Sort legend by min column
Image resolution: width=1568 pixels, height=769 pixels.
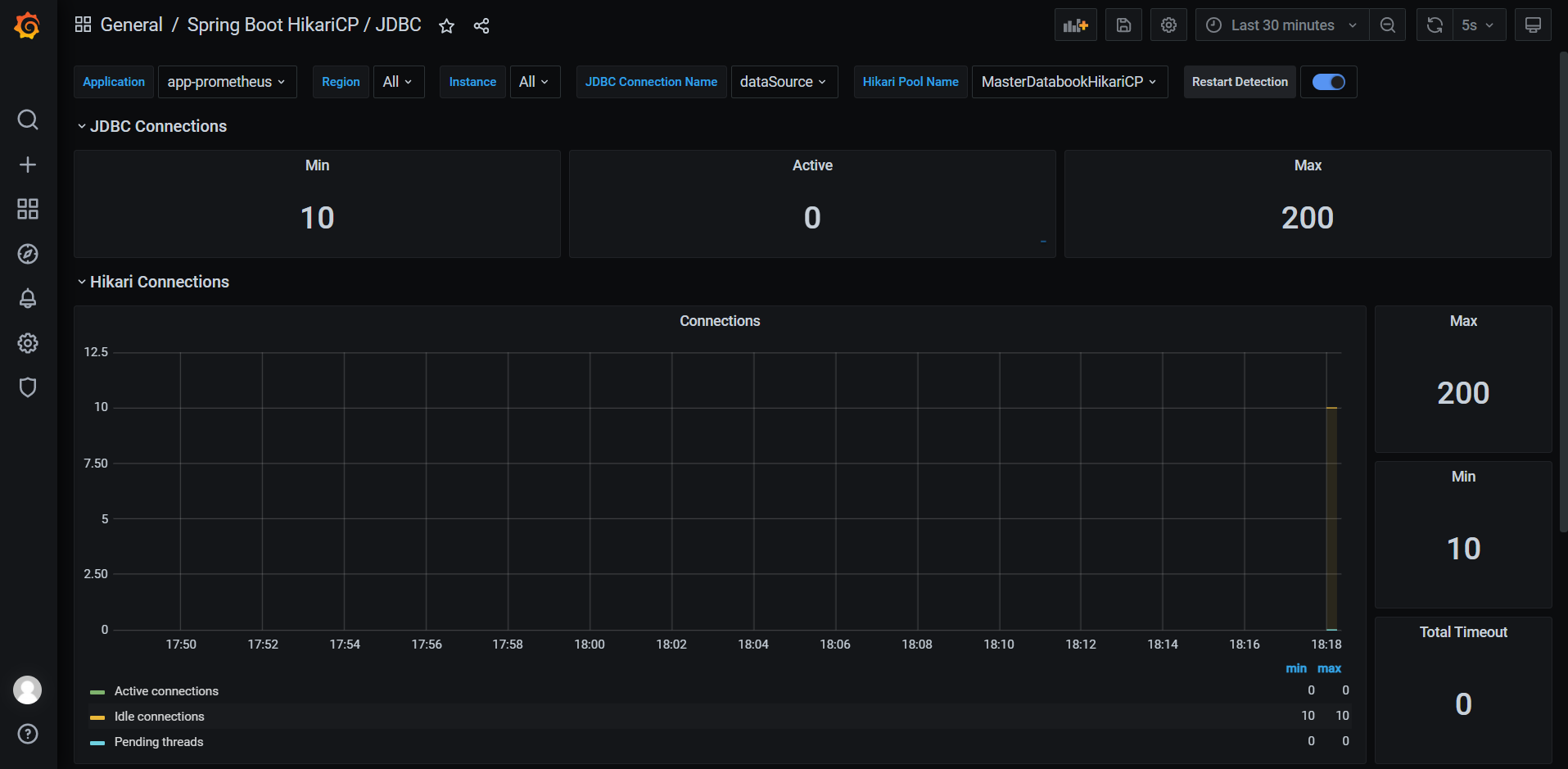click(x=1296, y=668)
